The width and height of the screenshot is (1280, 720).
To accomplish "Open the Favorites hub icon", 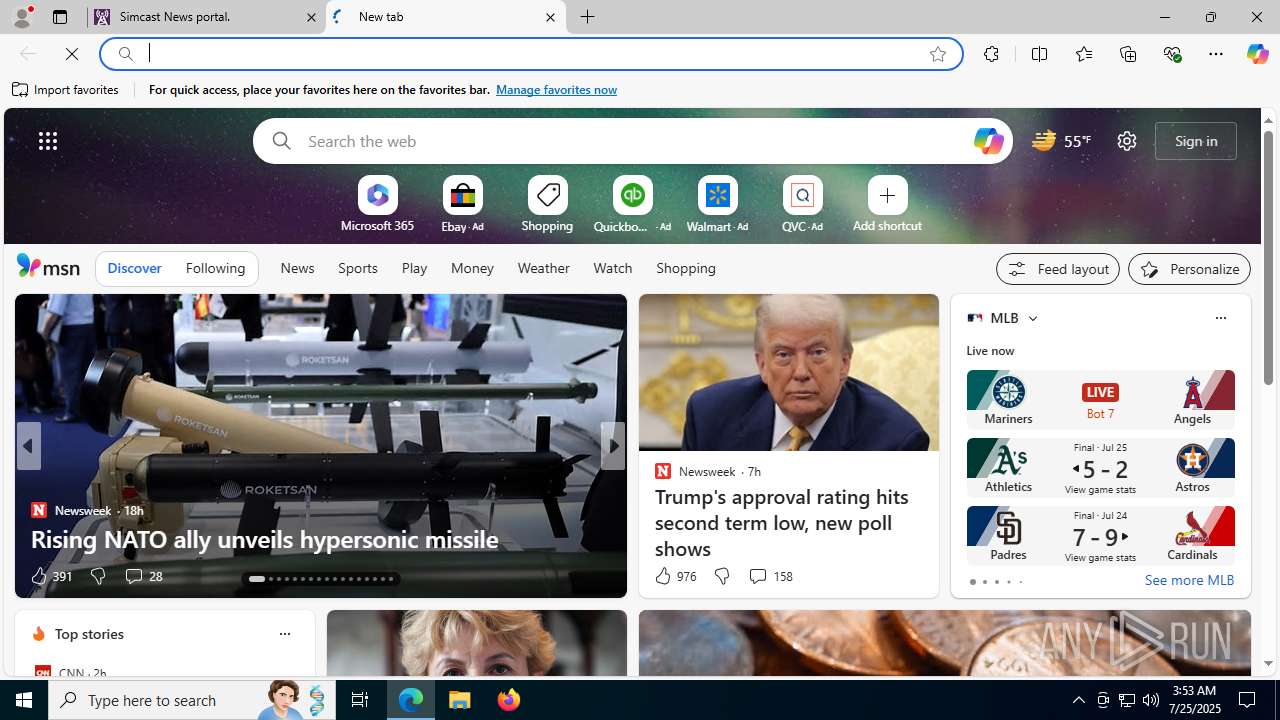I will pyautogui.click(x=1083, y=54).
